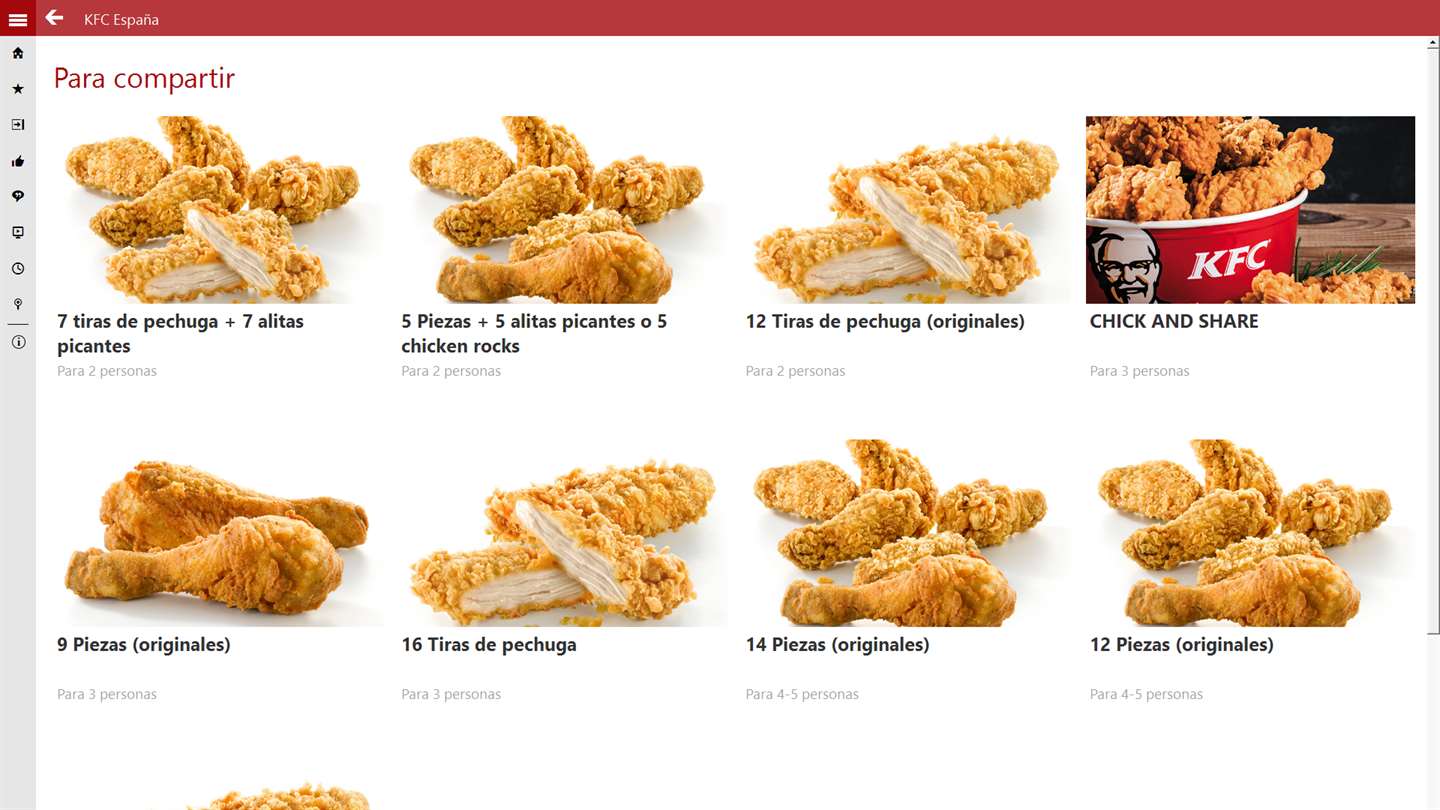This screenshot has width=1440, height=810.
Task: Select 12 Piezas (originales) title
Action: (1182, 645)
